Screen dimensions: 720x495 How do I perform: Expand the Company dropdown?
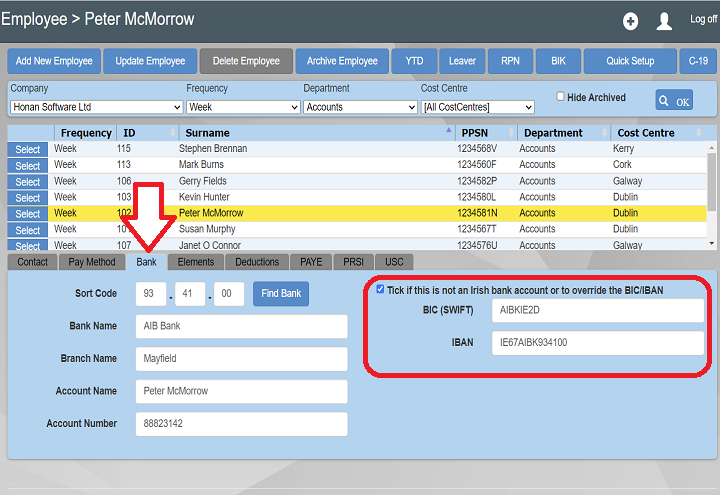96,107
